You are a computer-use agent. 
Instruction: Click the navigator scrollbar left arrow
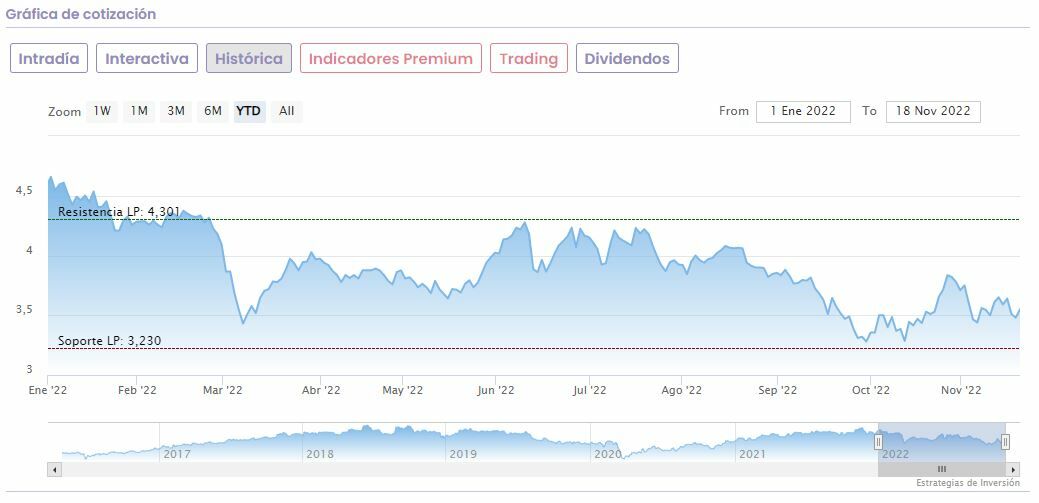54,469
